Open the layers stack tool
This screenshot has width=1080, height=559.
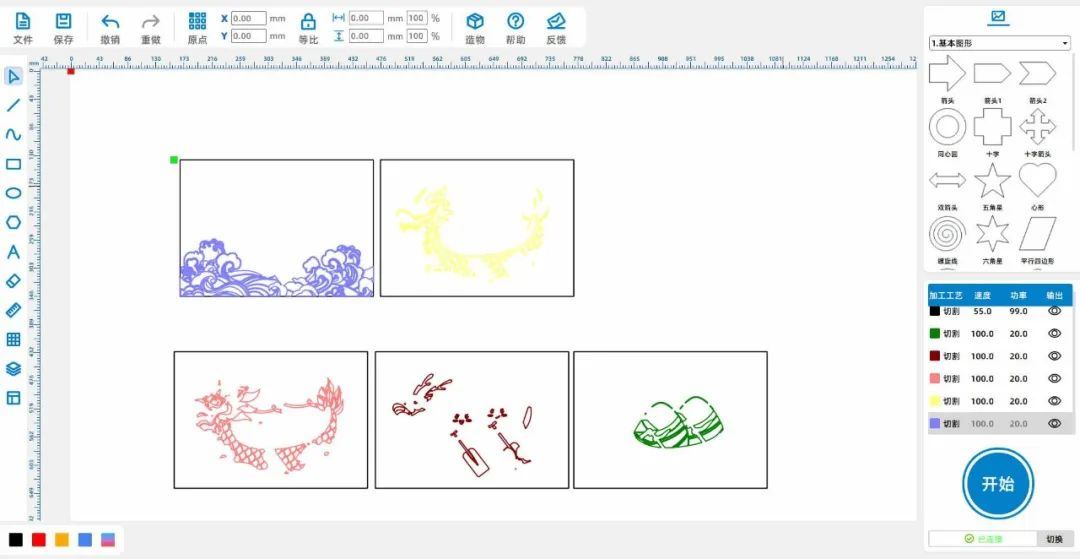click(14, 368)
